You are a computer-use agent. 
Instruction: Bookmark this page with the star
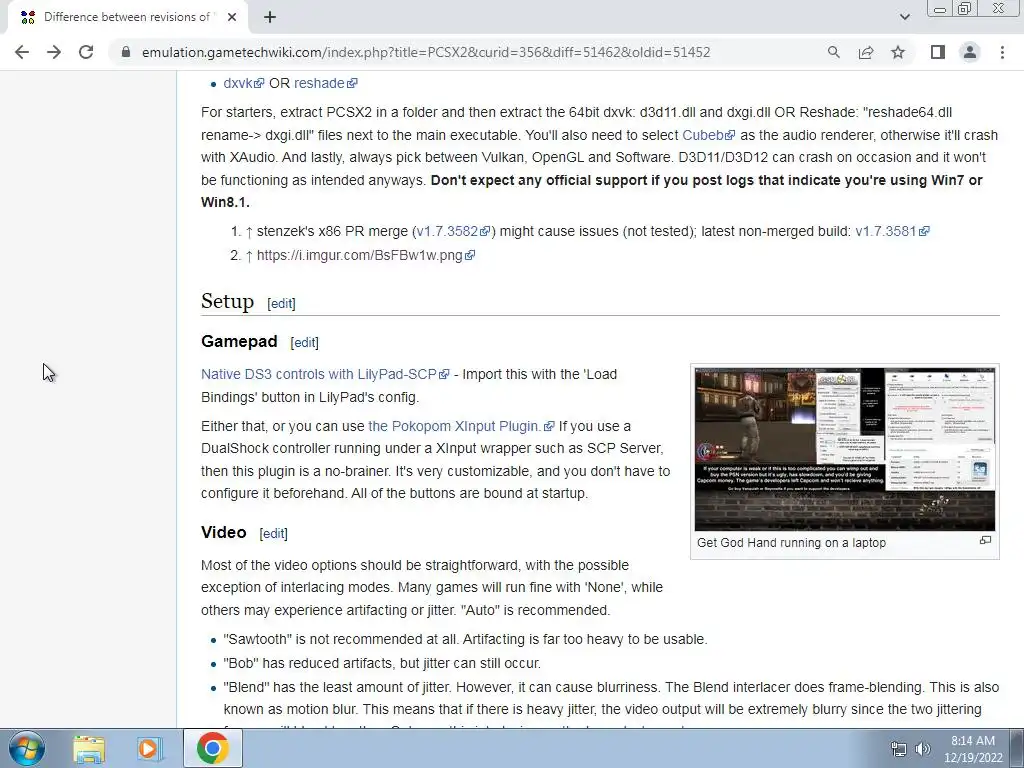899,52
